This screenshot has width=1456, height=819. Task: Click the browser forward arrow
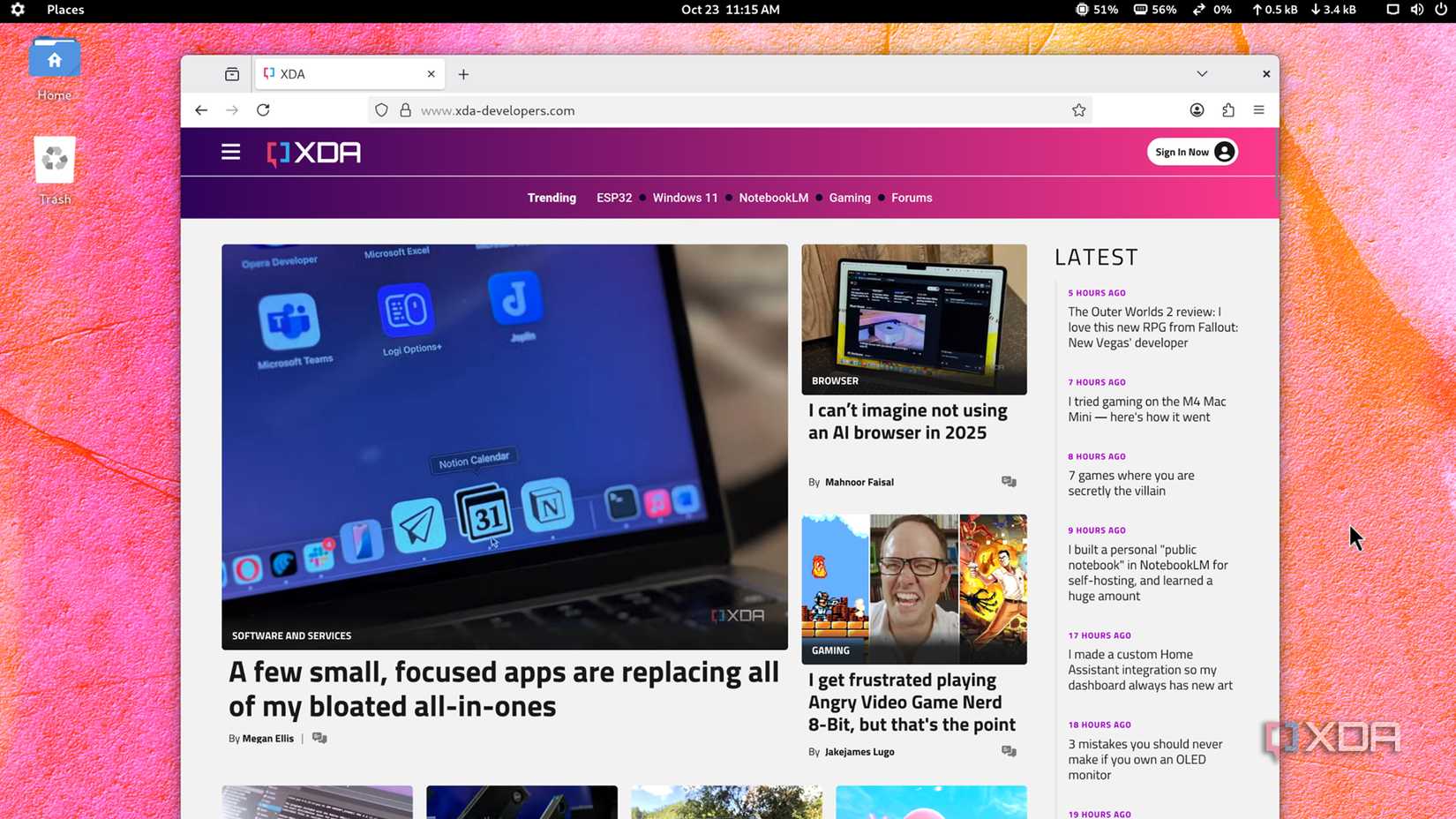coord(232,110)
